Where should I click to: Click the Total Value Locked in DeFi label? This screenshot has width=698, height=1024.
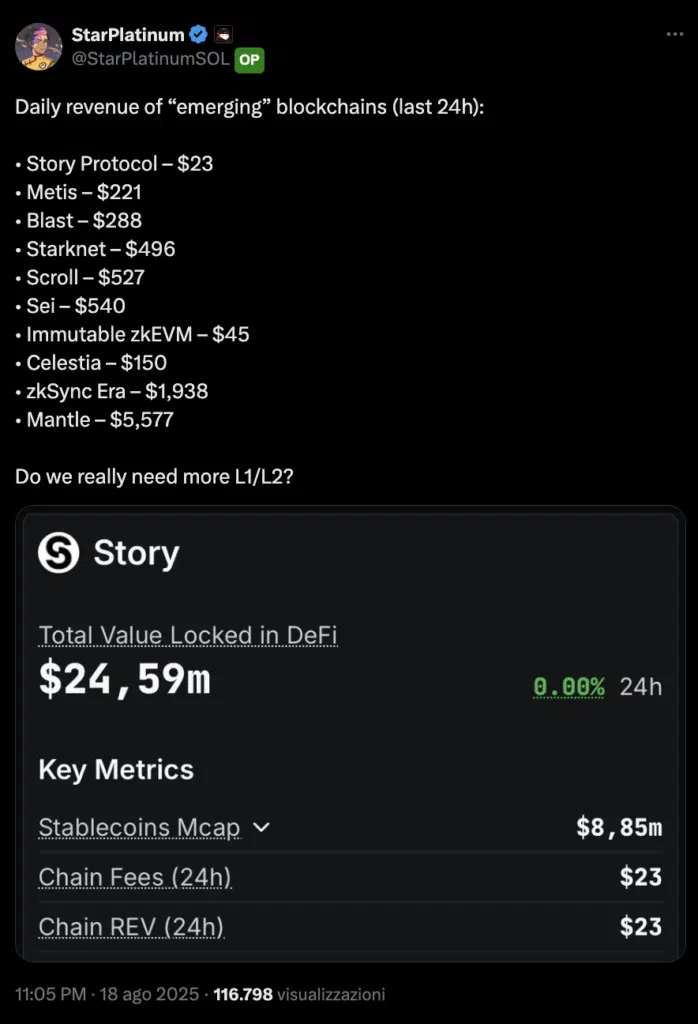point(188,635)
